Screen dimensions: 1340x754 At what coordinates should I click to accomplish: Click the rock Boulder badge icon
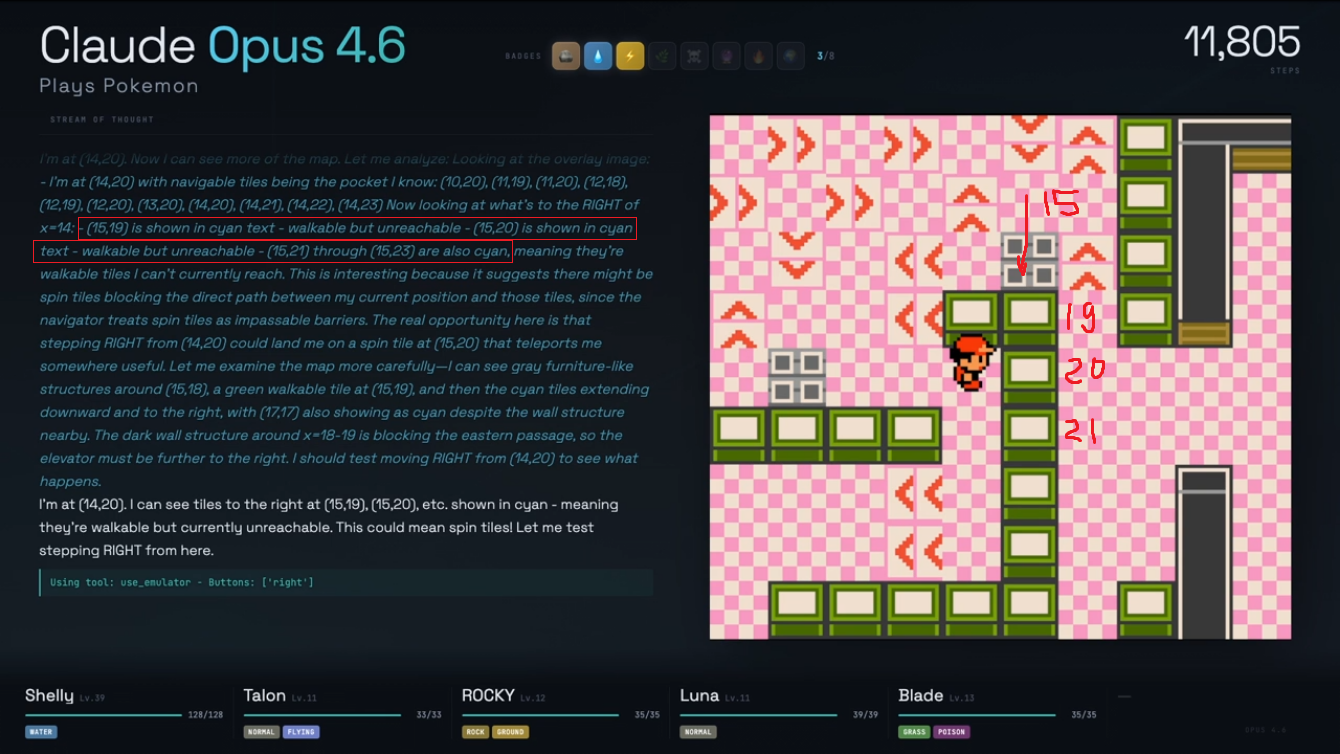[566, 56]
